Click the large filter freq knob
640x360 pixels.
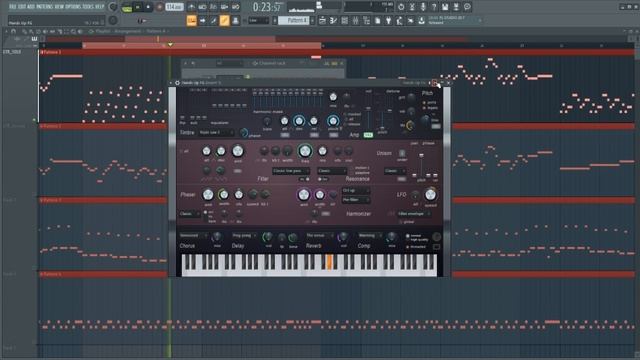click(305, 151)
